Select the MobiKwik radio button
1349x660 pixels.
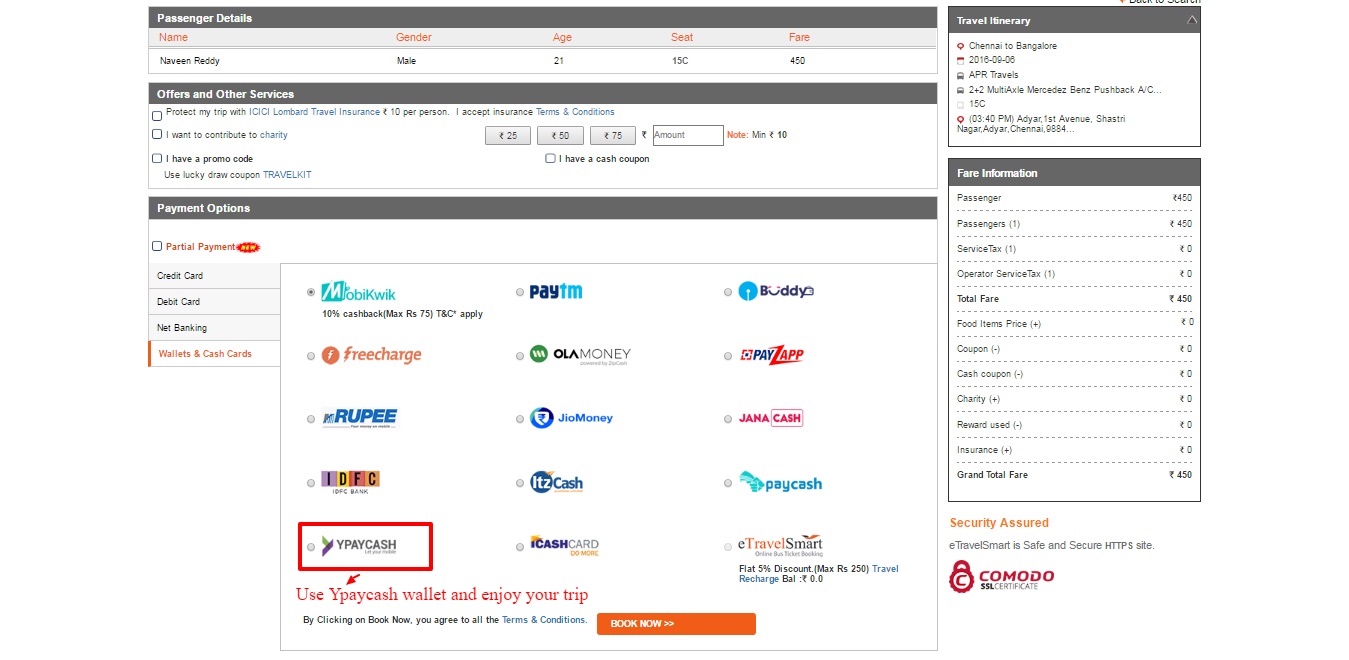pyautogui.click(x=311, y=292)
